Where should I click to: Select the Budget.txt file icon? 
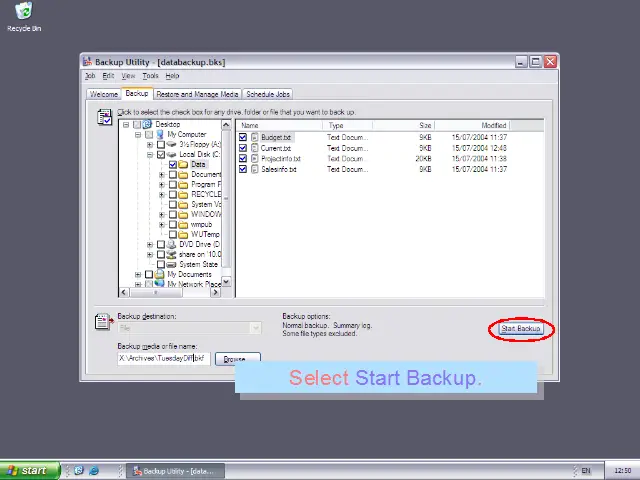[254, 137]
